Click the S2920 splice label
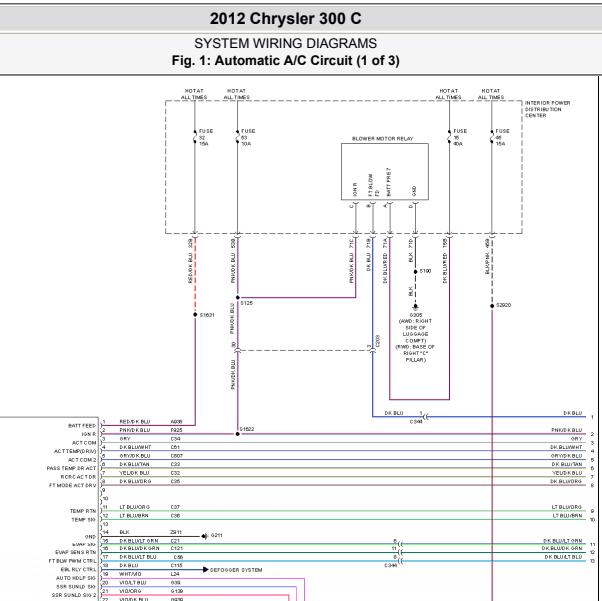602x601 pixels. [x=503, y=305]
